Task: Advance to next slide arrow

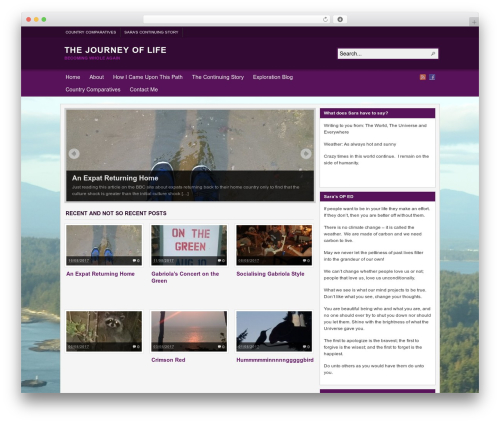Action: (306, 154)
